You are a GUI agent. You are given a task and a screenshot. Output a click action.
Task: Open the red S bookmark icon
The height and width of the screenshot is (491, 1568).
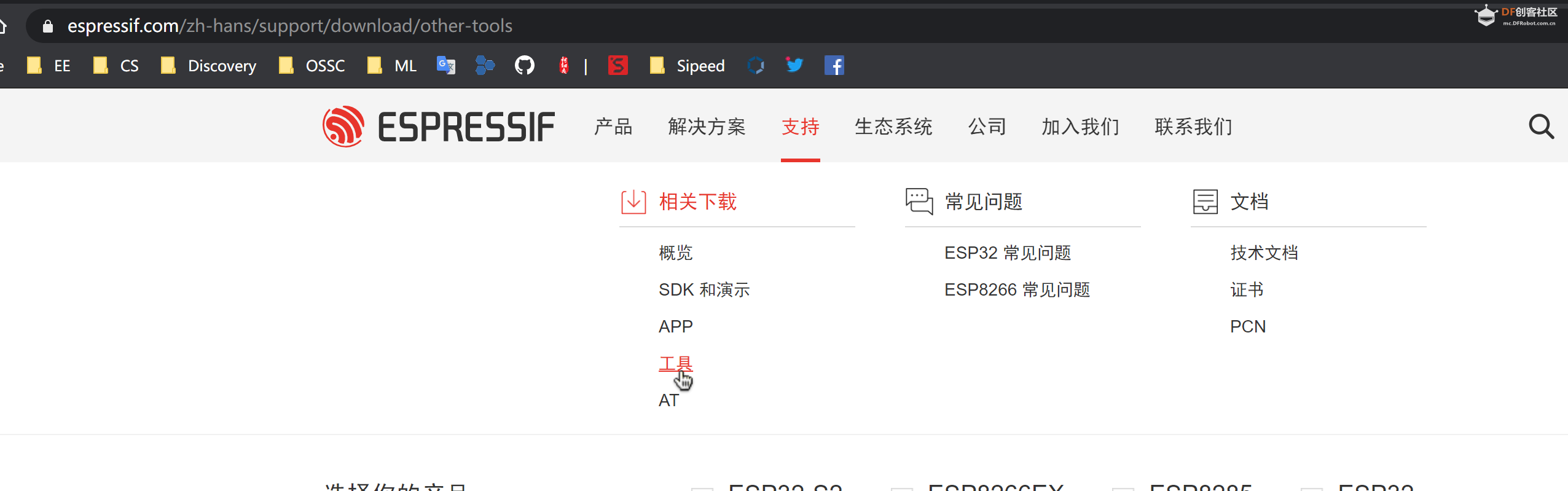tap(617, 65)
